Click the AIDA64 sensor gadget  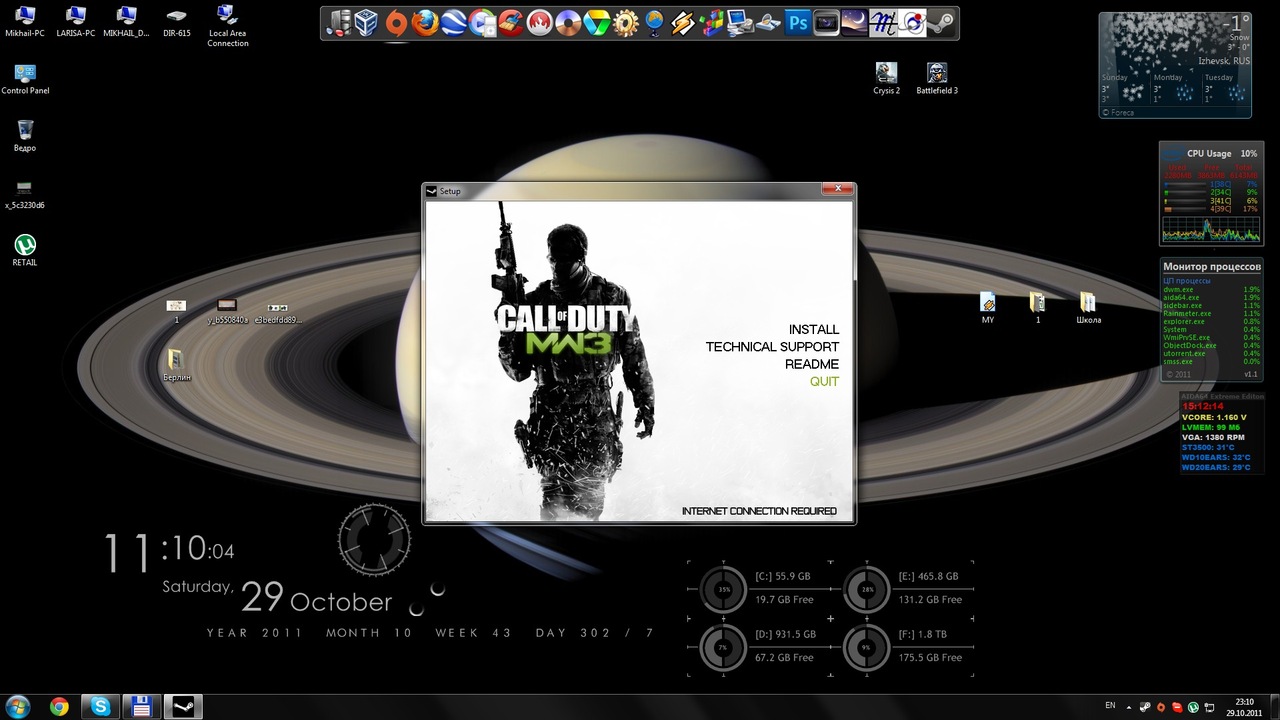[x=1221, y=432]
